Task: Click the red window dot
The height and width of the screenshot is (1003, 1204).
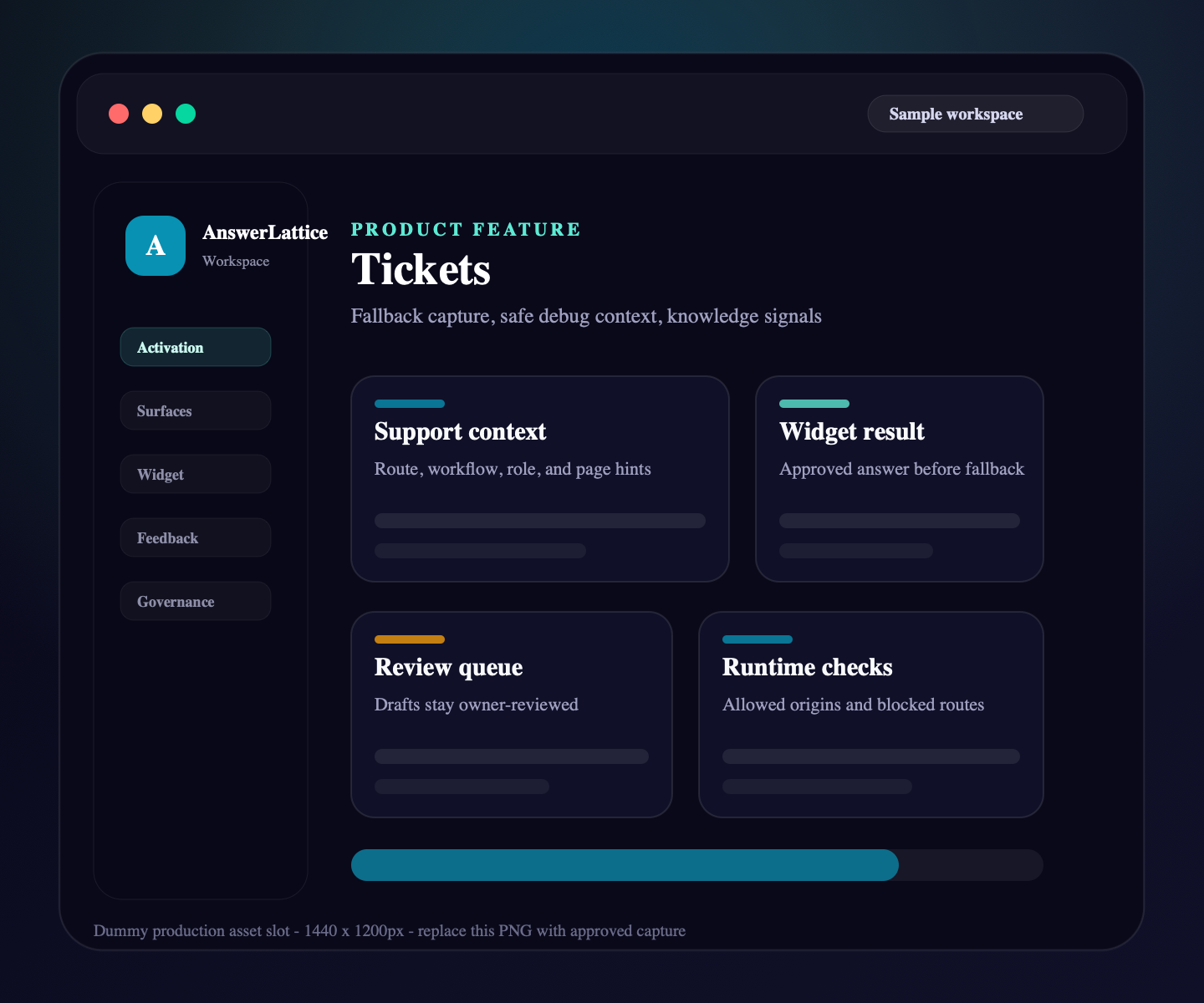Action: point(119,114)
